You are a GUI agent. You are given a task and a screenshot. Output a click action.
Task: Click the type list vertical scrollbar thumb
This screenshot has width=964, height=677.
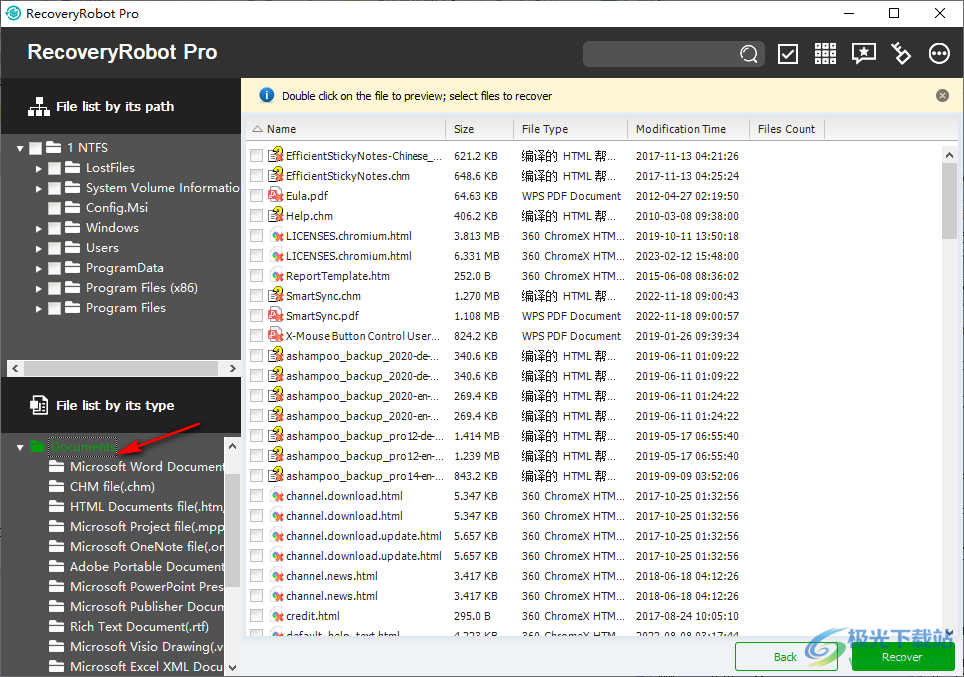[232, 530]
